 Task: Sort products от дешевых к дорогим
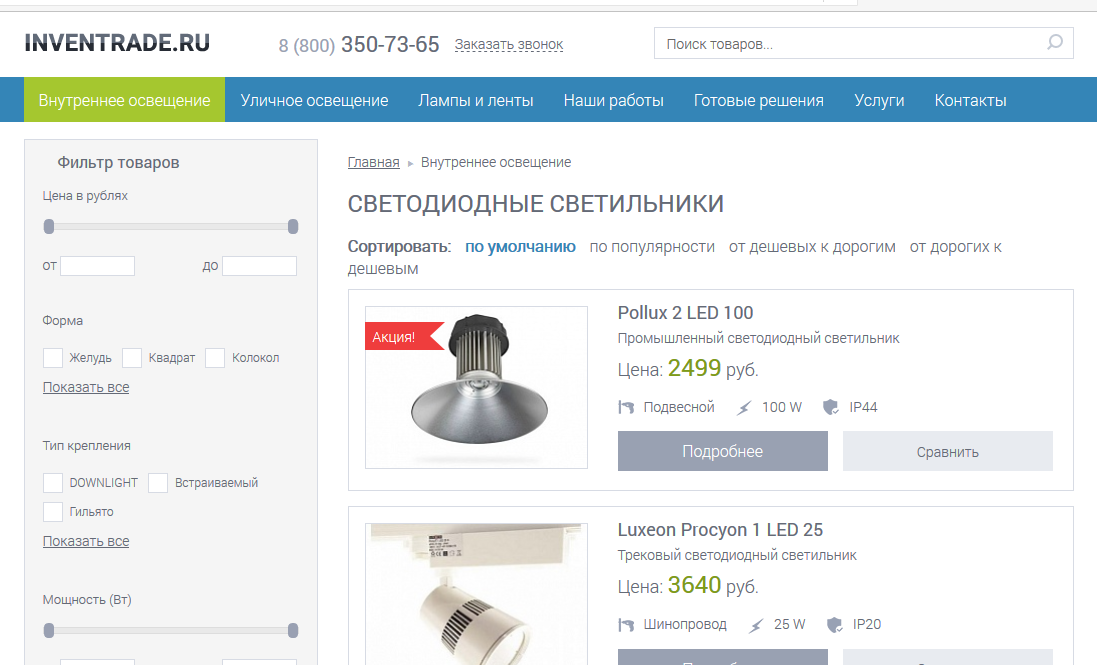pyautogui.click(x=814, y=246)
